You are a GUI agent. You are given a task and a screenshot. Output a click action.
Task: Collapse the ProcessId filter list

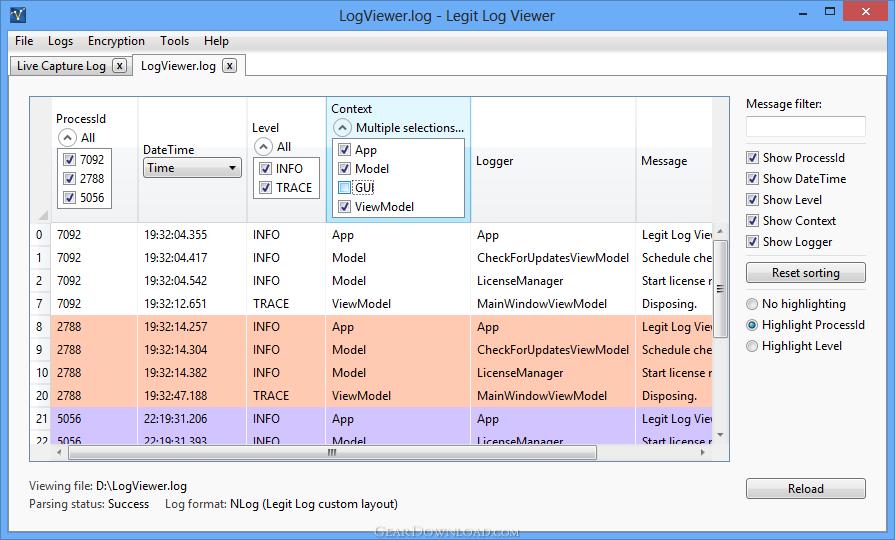67,138
